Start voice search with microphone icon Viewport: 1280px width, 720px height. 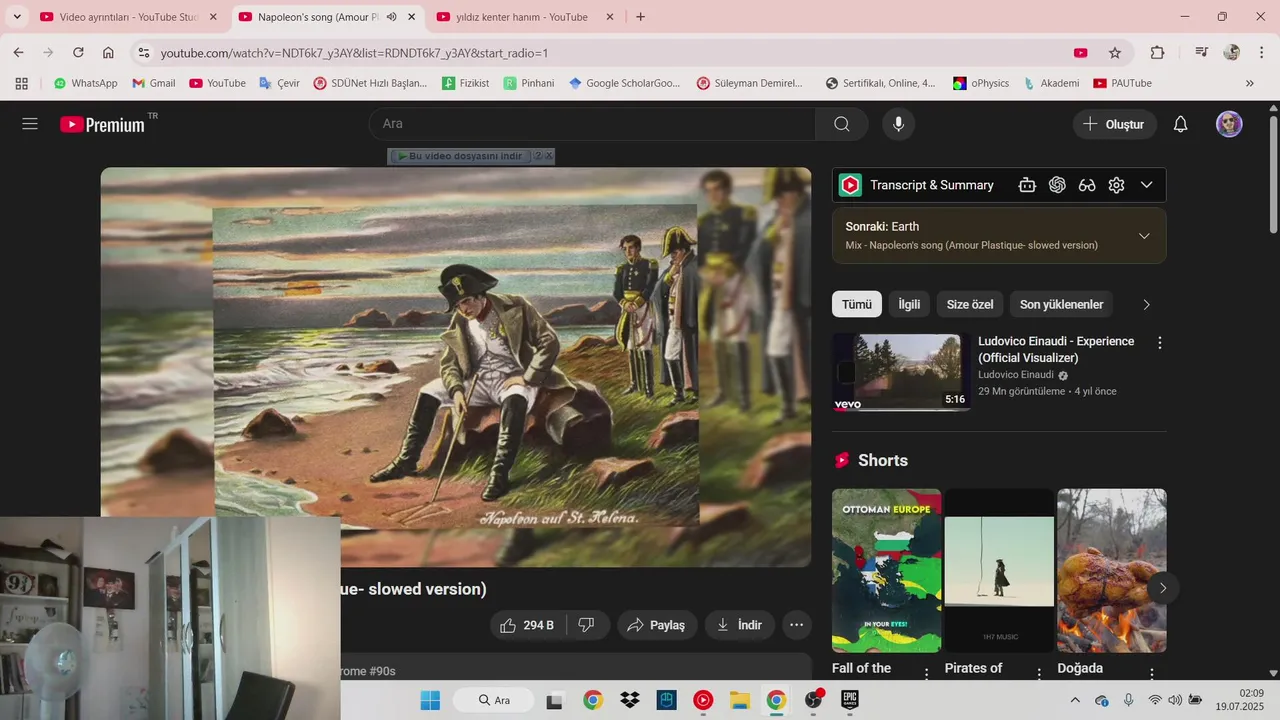pyautogui.click(x=898, y=124)
